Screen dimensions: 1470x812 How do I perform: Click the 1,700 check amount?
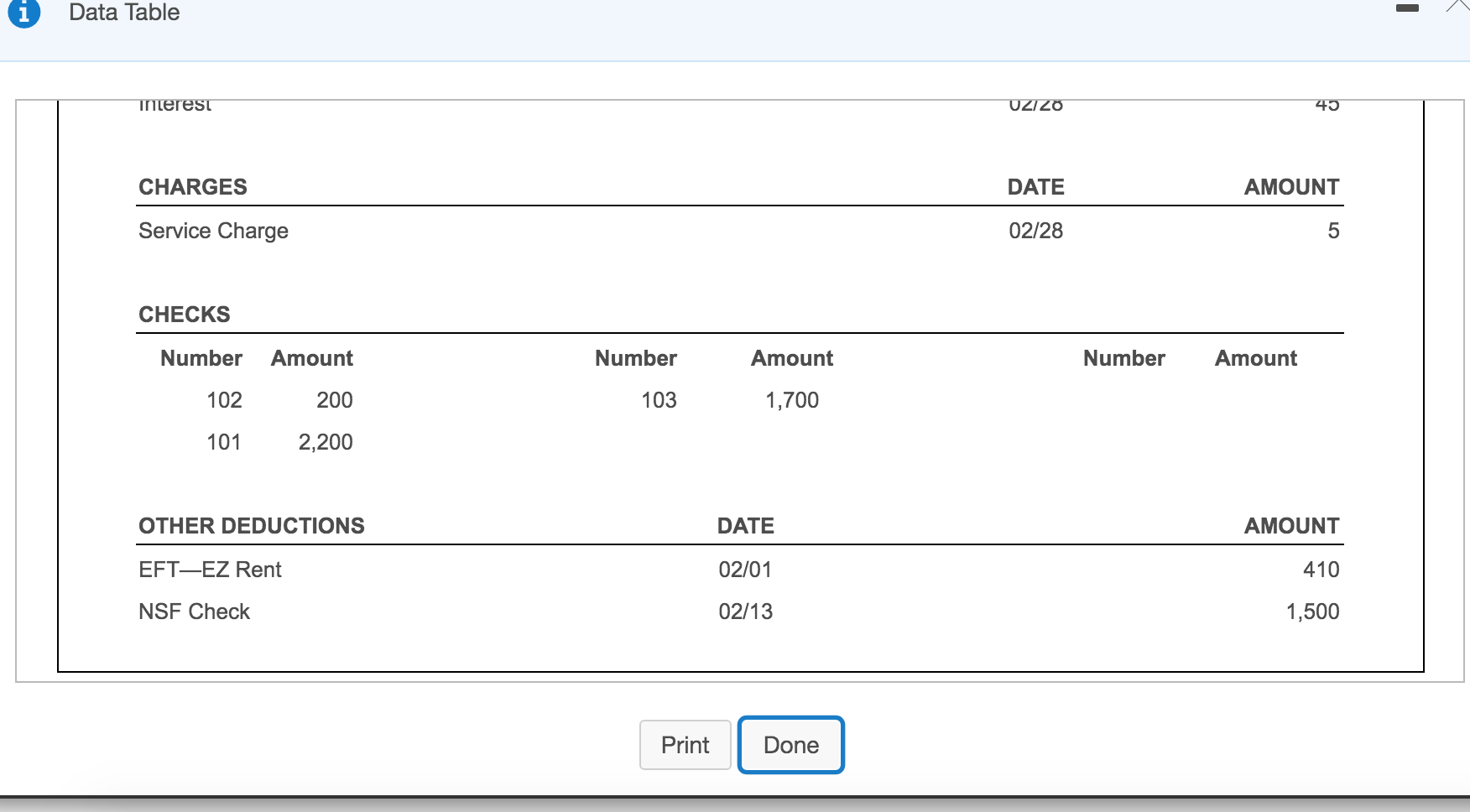[792, 400]
